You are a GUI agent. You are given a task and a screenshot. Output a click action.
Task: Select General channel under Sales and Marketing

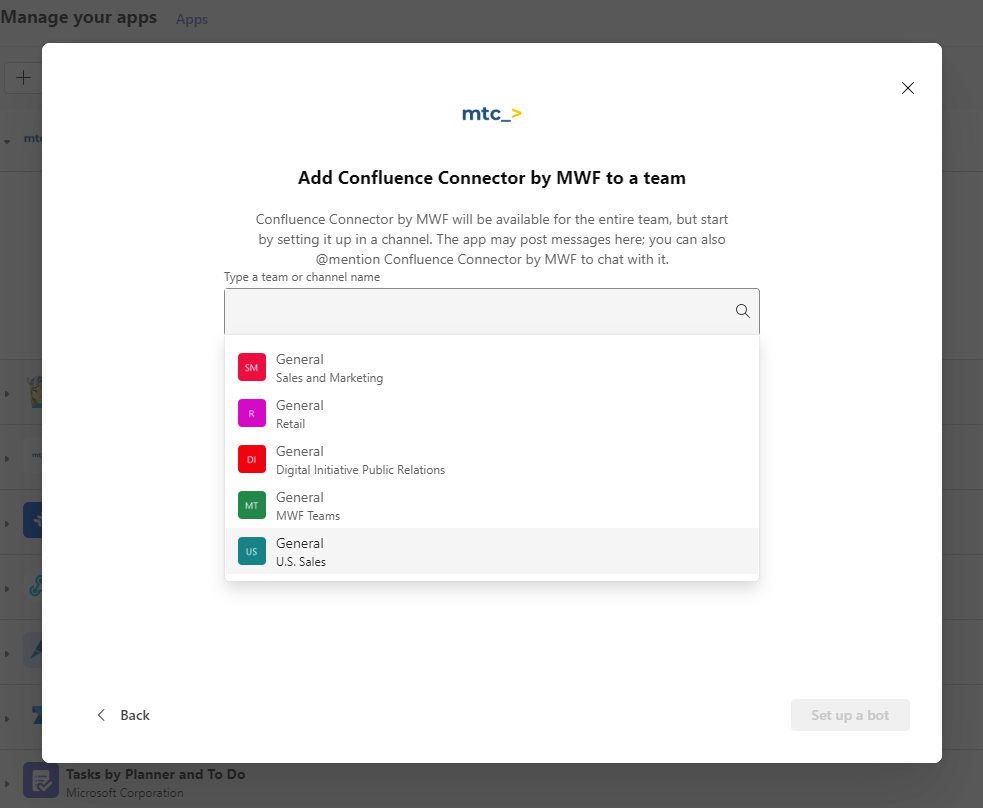[x=450, y=367]
